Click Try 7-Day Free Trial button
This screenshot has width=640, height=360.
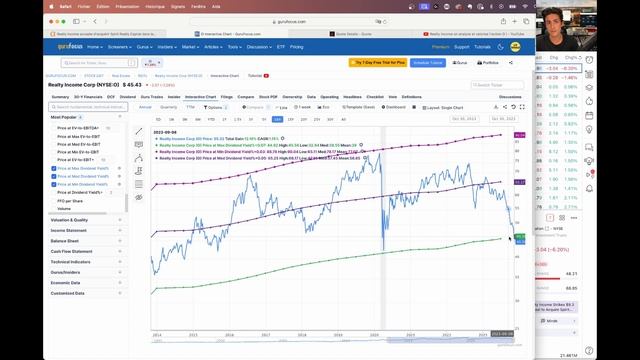tap(378, 63)
